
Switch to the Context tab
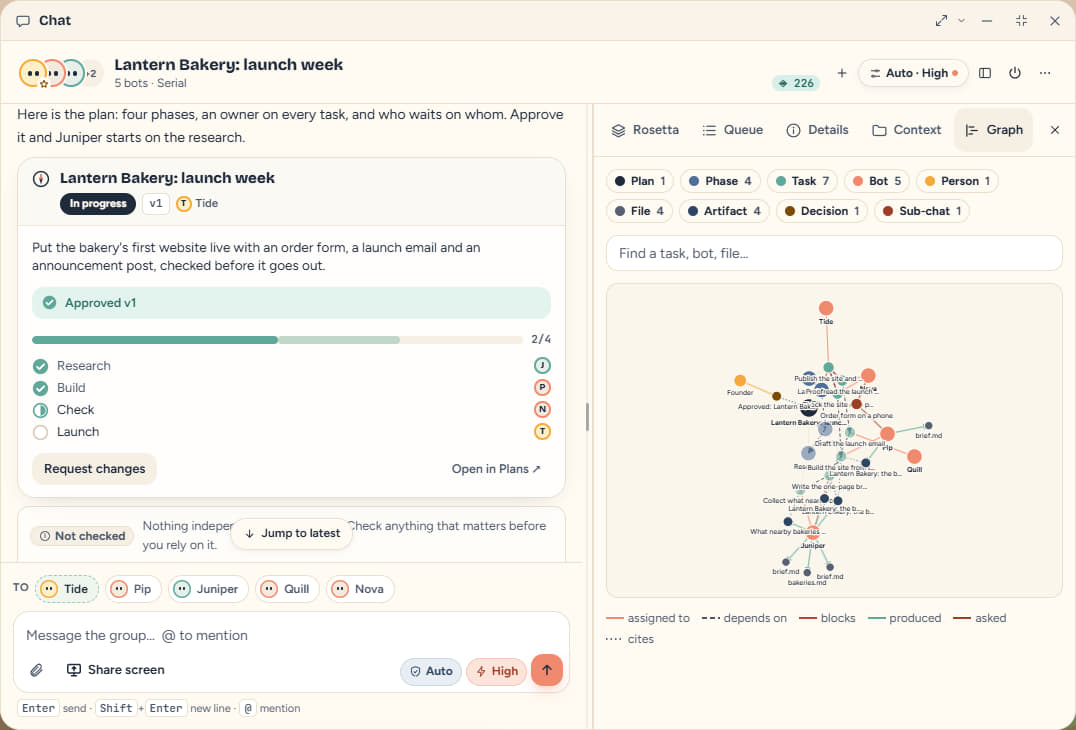[907, 130]
